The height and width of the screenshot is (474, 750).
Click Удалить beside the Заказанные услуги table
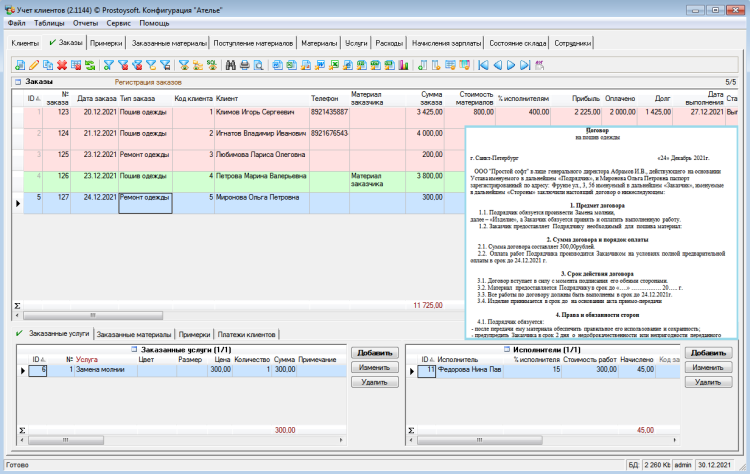click(374, 382)
